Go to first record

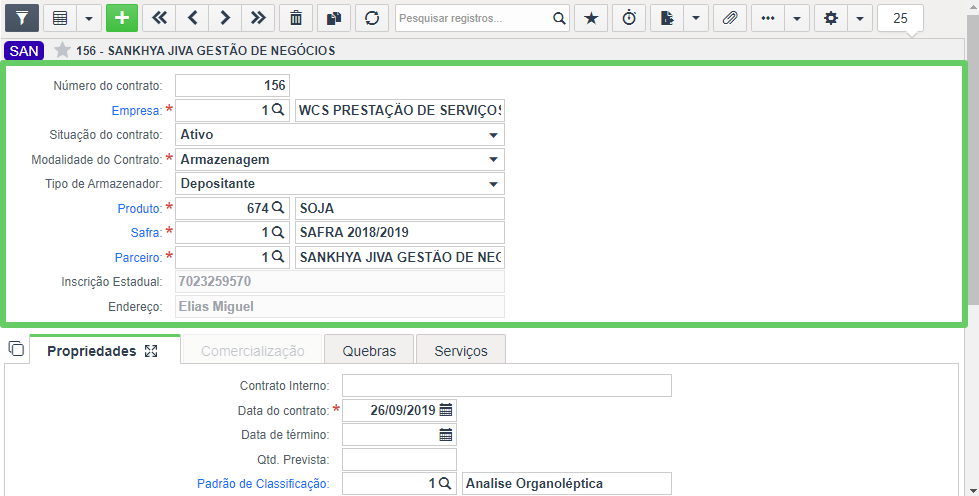point(159,18)
